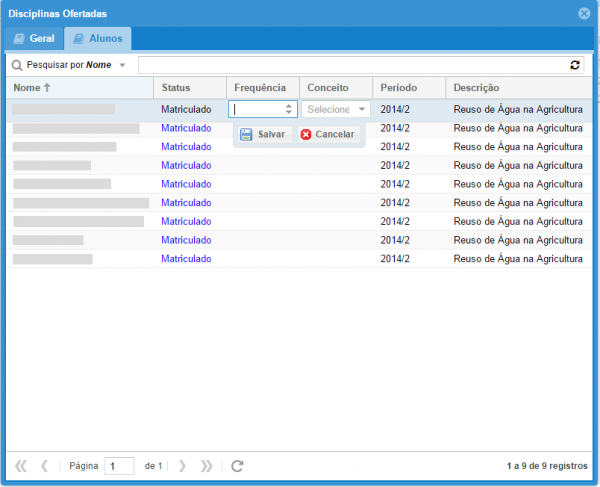Click the magnifier search icon
600x487 pixels.
click(x=17, y=65)
